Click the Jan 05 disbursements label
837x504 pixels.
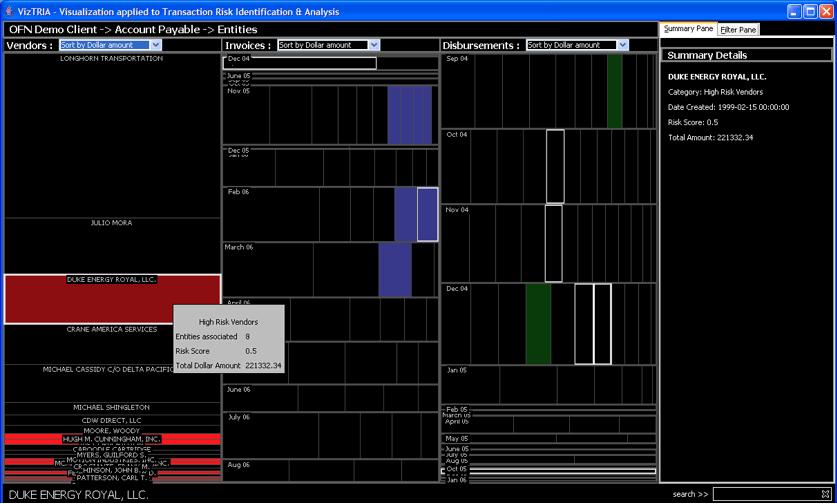pos(457,371)
